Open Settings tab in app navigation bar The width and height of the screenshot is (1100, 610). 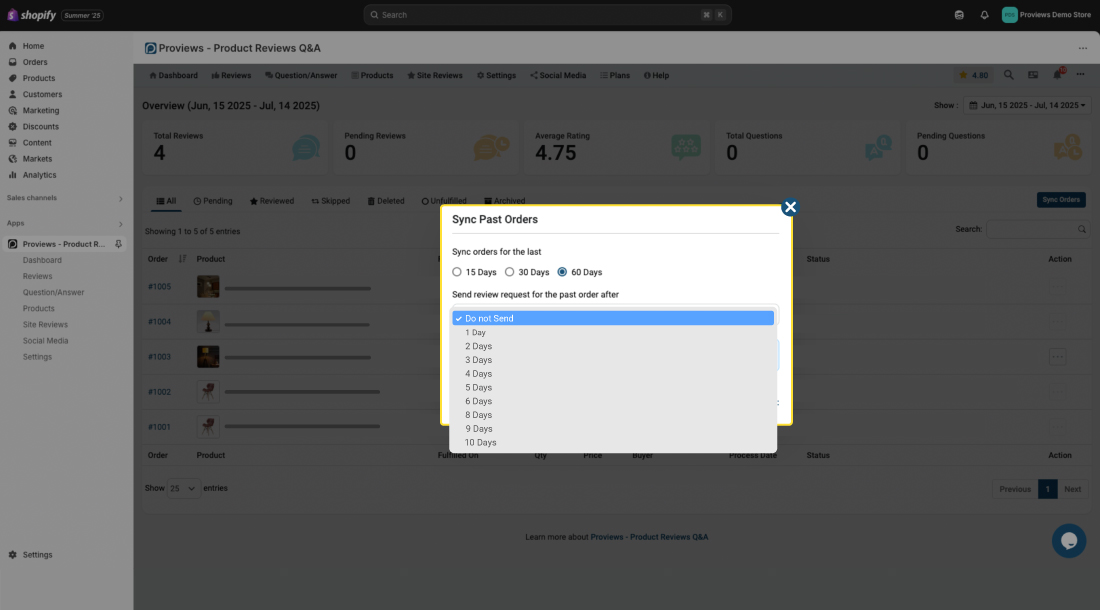click(496, 75)
